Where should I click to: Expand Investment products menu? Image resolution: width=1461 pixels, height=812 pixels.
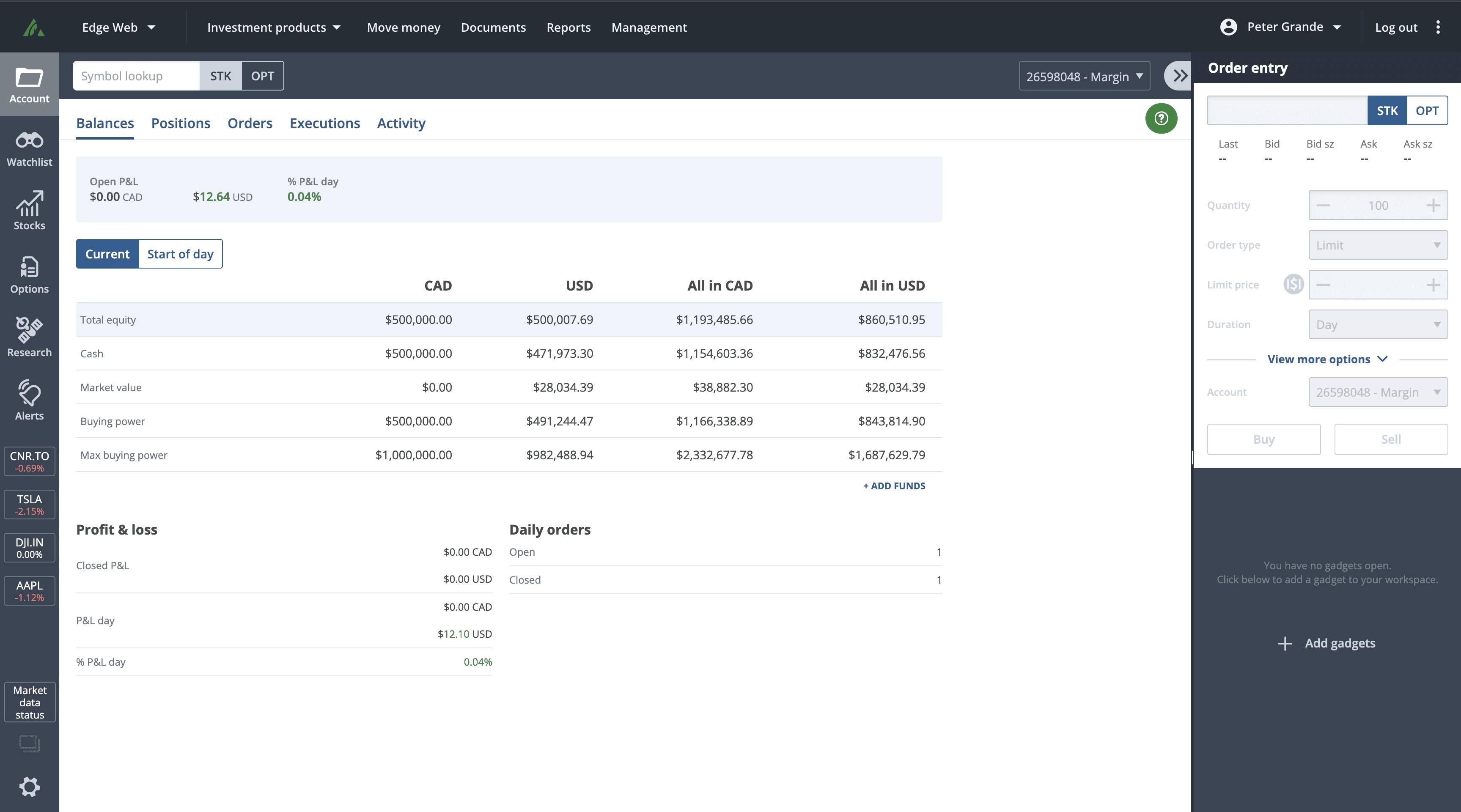(x=274, y=27)
